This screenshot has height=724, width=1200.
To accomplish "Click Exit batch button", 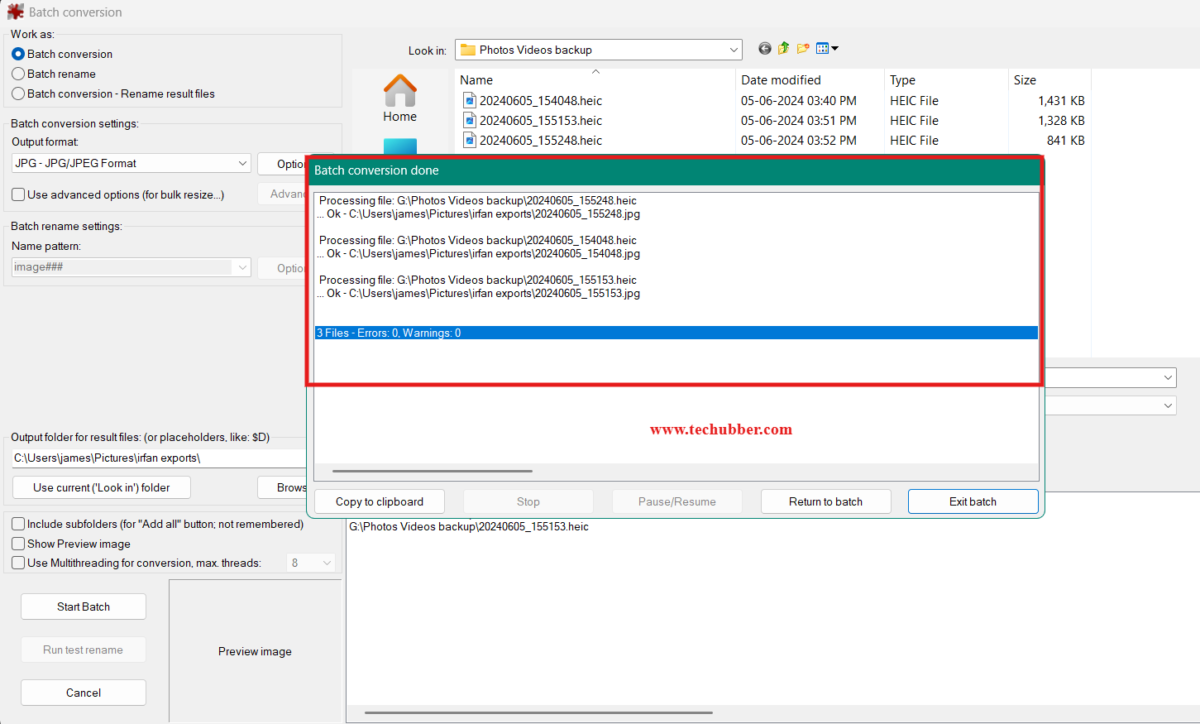I will [x=973, y=501].
